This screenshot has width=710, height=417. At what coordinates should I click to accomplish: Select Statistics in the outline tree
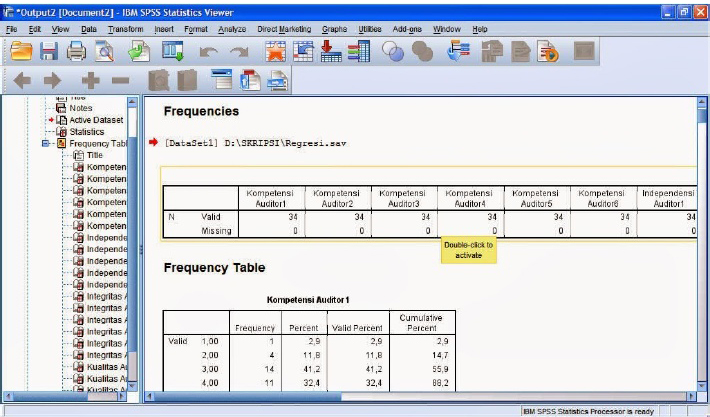[86, 132]
